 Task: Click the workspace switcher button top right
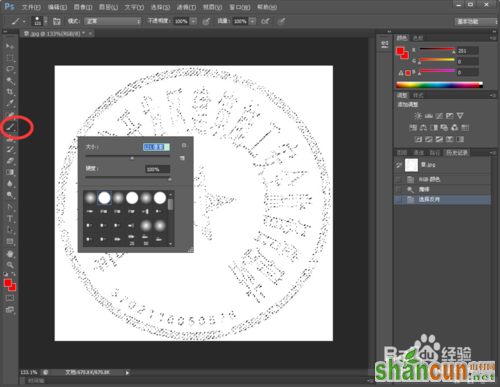pyautogui.click(x=475, y=22)
